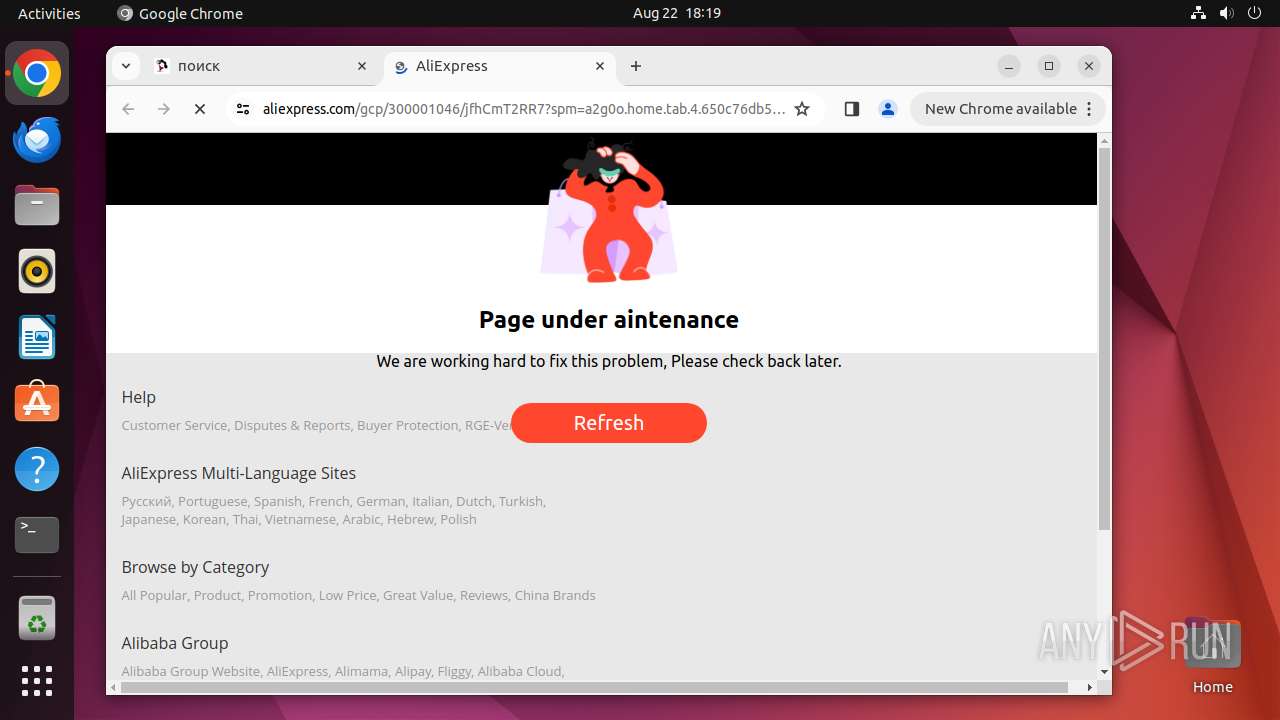The width and height of the screenshot is (1280, 720).
Task: Open the Trash in the dock
Action: (37, 618)
